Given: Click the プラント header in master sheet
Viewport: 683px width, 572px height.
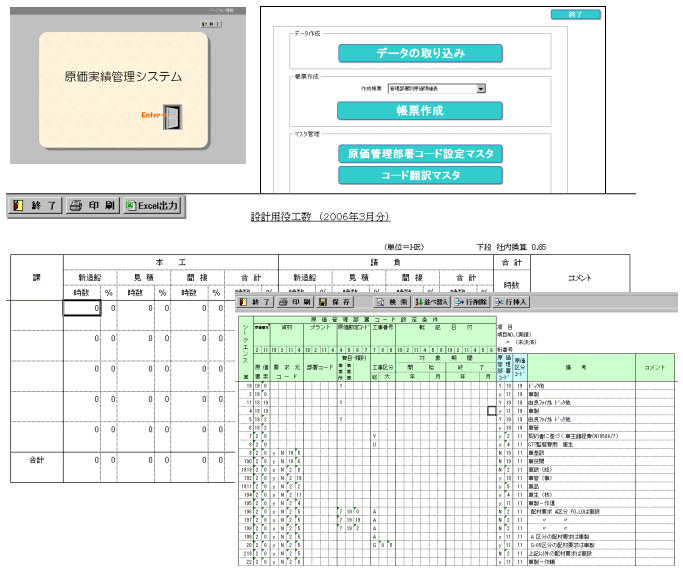Looking at the screenshot, I should [320, 327].
